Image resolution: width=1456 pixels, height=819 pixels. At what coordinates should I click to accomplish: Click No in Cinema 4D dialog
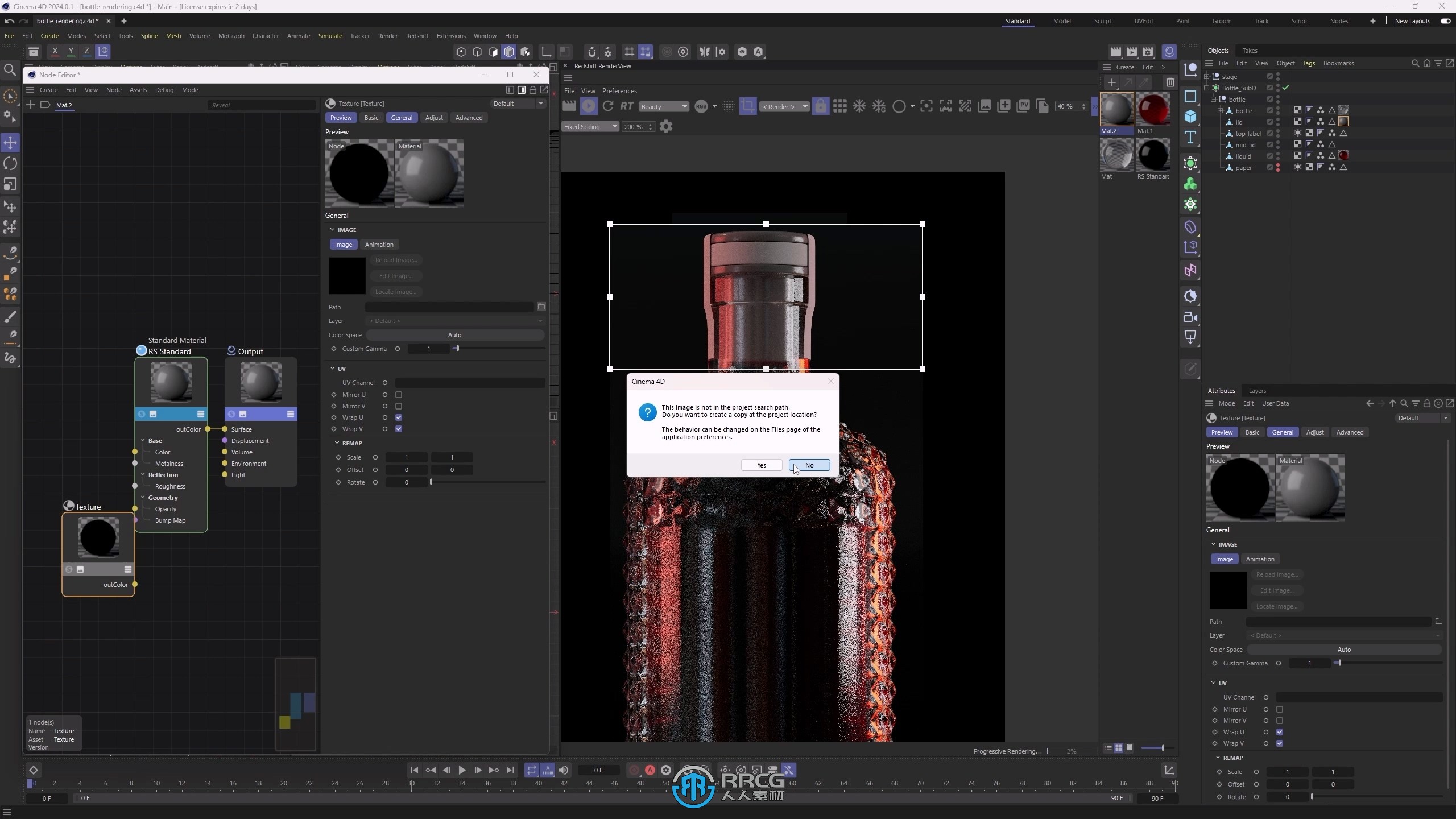809,465
